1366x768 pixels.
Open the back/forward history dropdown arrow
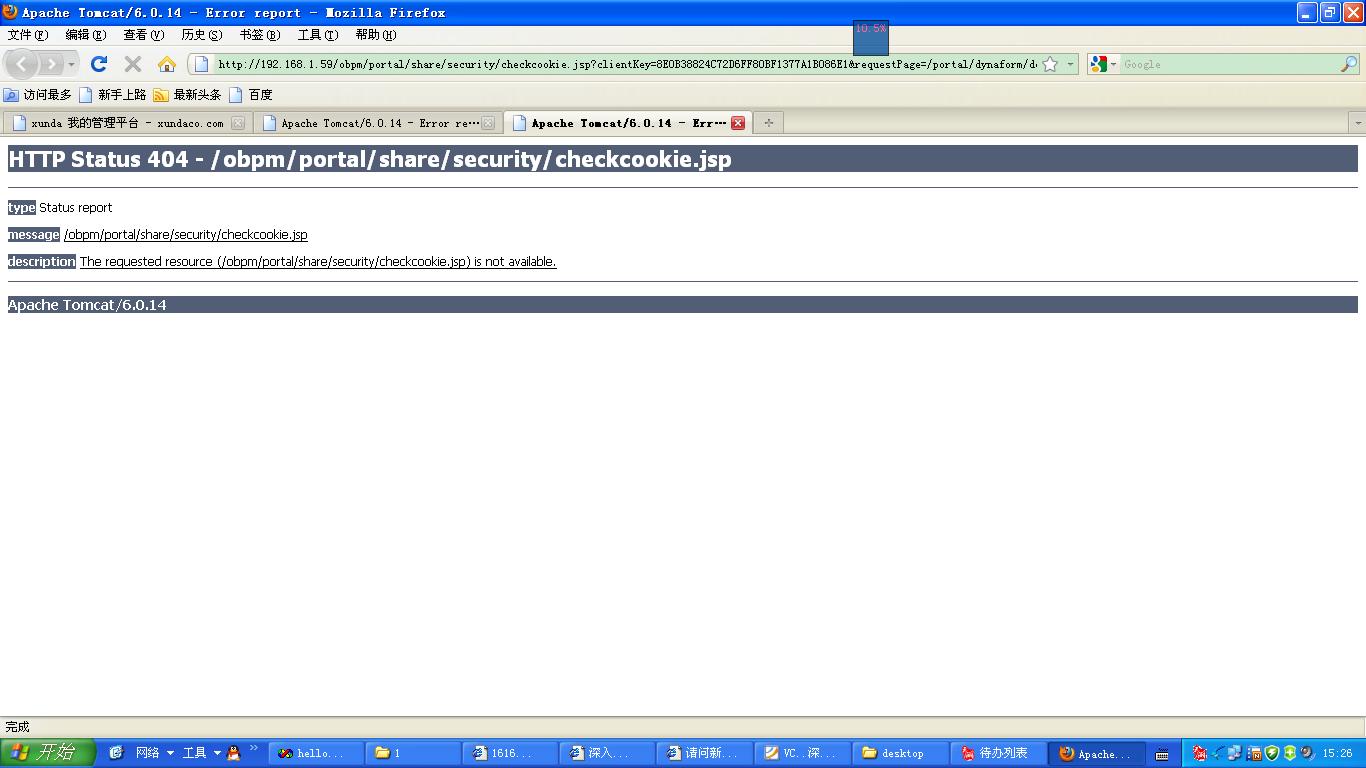71,64
